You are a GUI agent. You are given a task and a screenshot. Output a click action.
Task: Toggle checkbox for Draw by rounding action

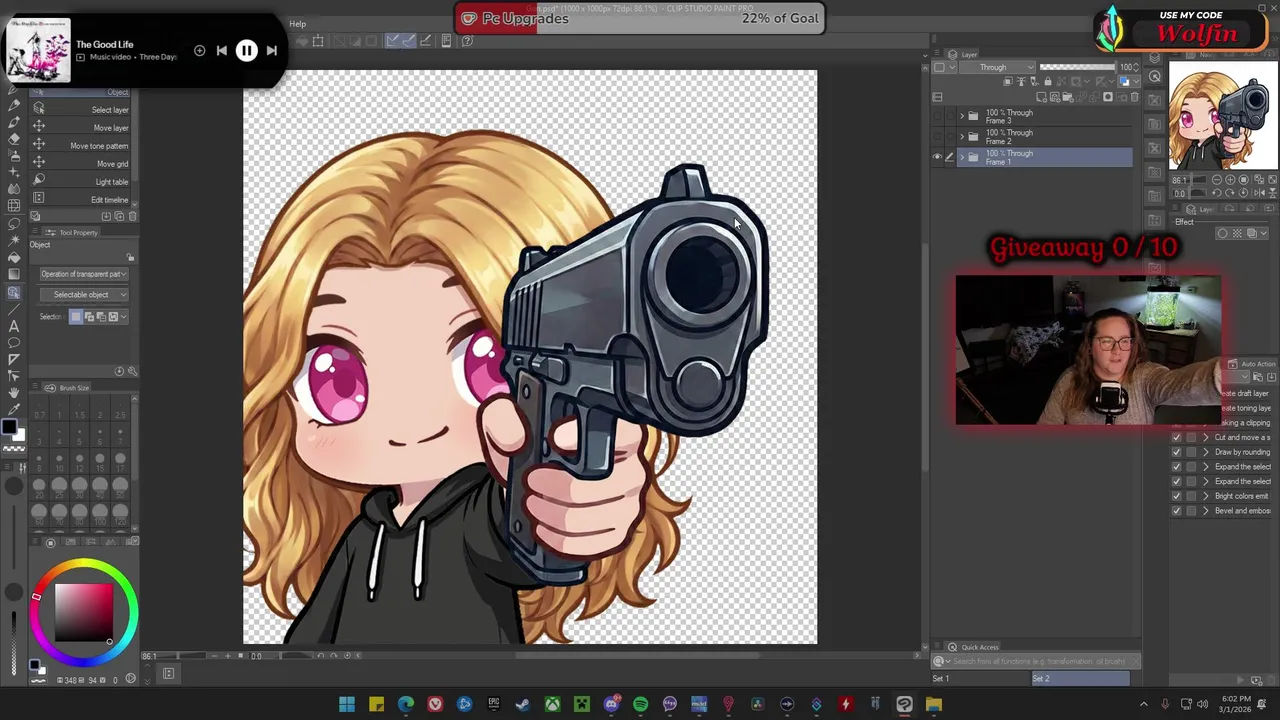pos(1176,452)
